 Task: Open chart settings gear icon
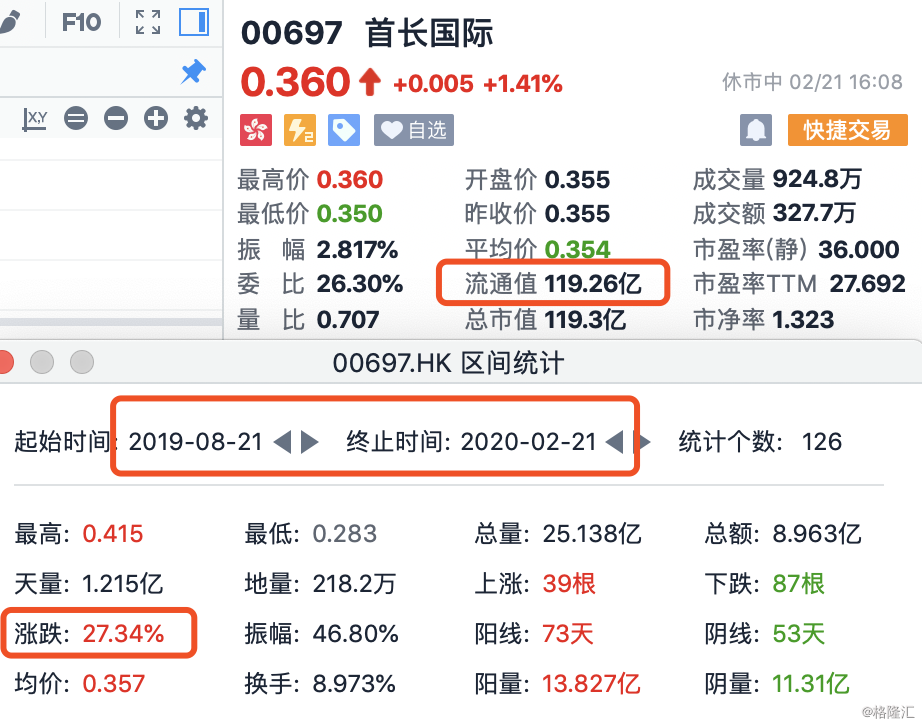(x=196, y=118)
